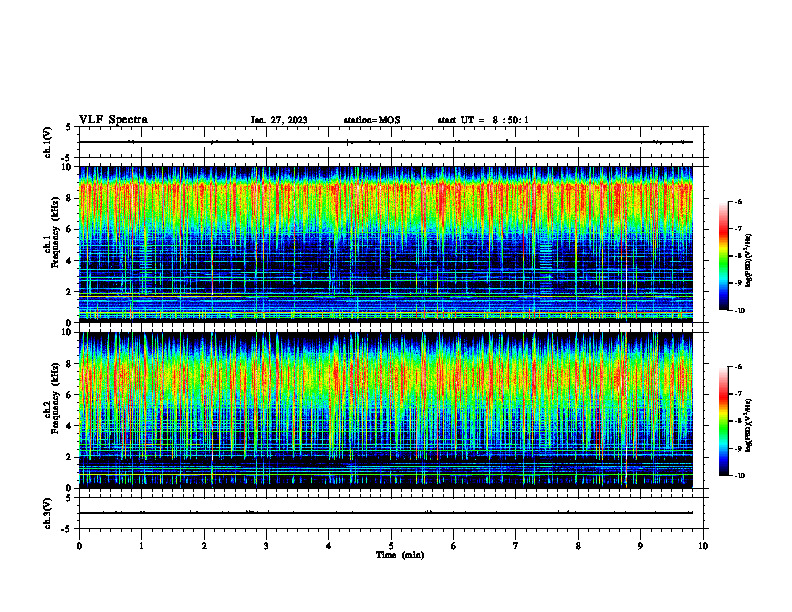Click the "ch.3(V)" waveform axis label
Screen dimensions: 792x612
click(47, 513)
